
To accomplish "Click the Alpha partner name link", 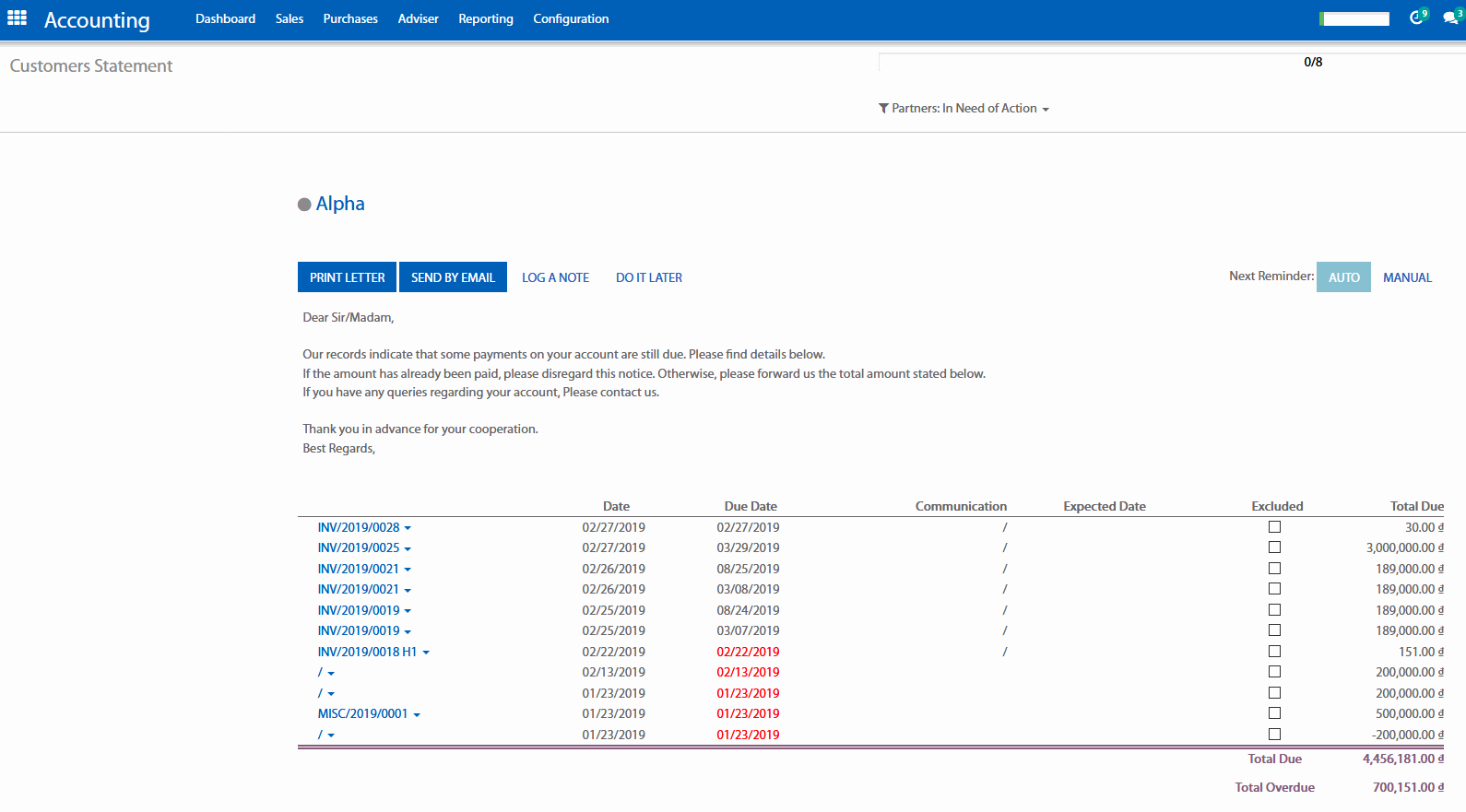I will (340, 204).
